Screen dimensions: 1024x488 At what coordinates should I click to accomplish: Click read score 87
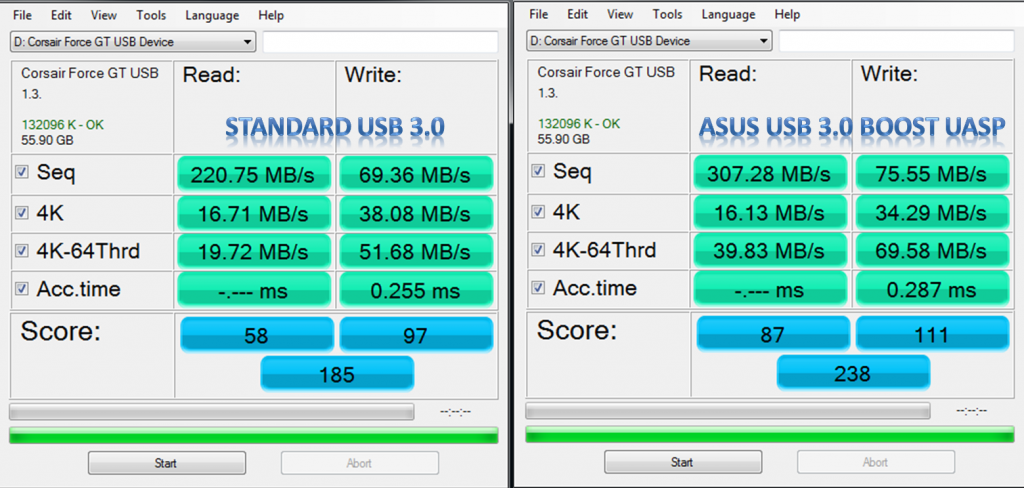[773, 333]
